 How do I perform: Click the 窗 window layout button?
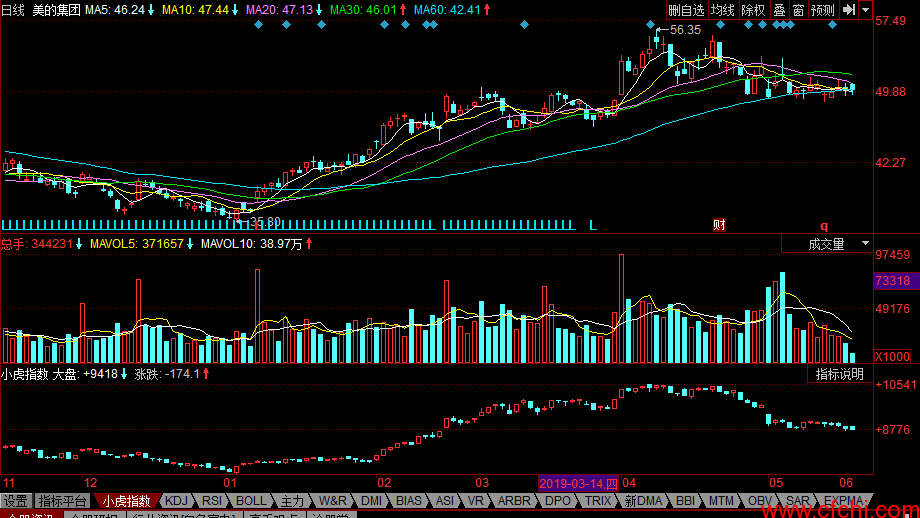tap(798, 10)
